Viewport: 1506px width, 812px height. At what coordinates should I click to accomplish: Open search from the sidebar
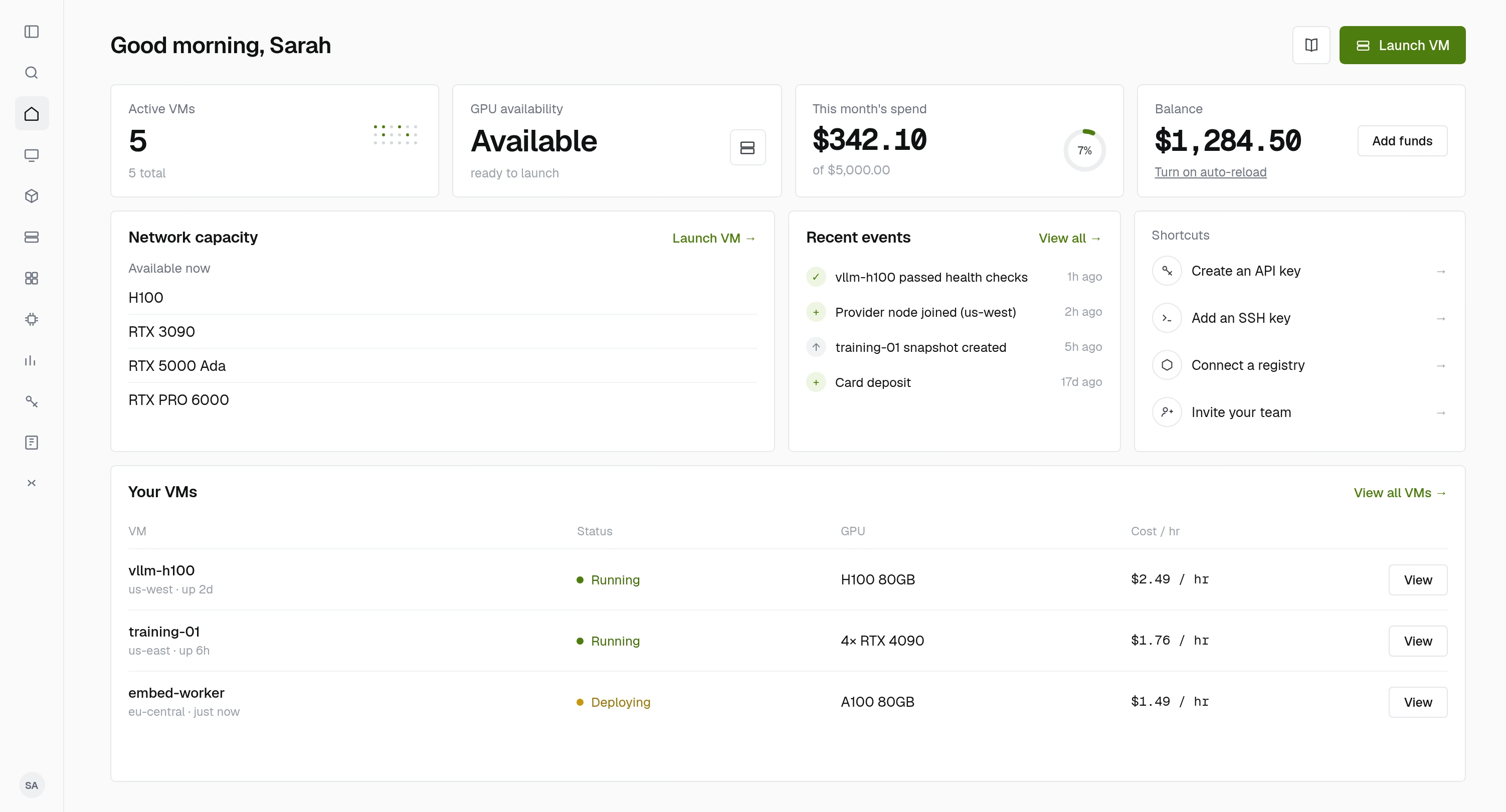32,73
